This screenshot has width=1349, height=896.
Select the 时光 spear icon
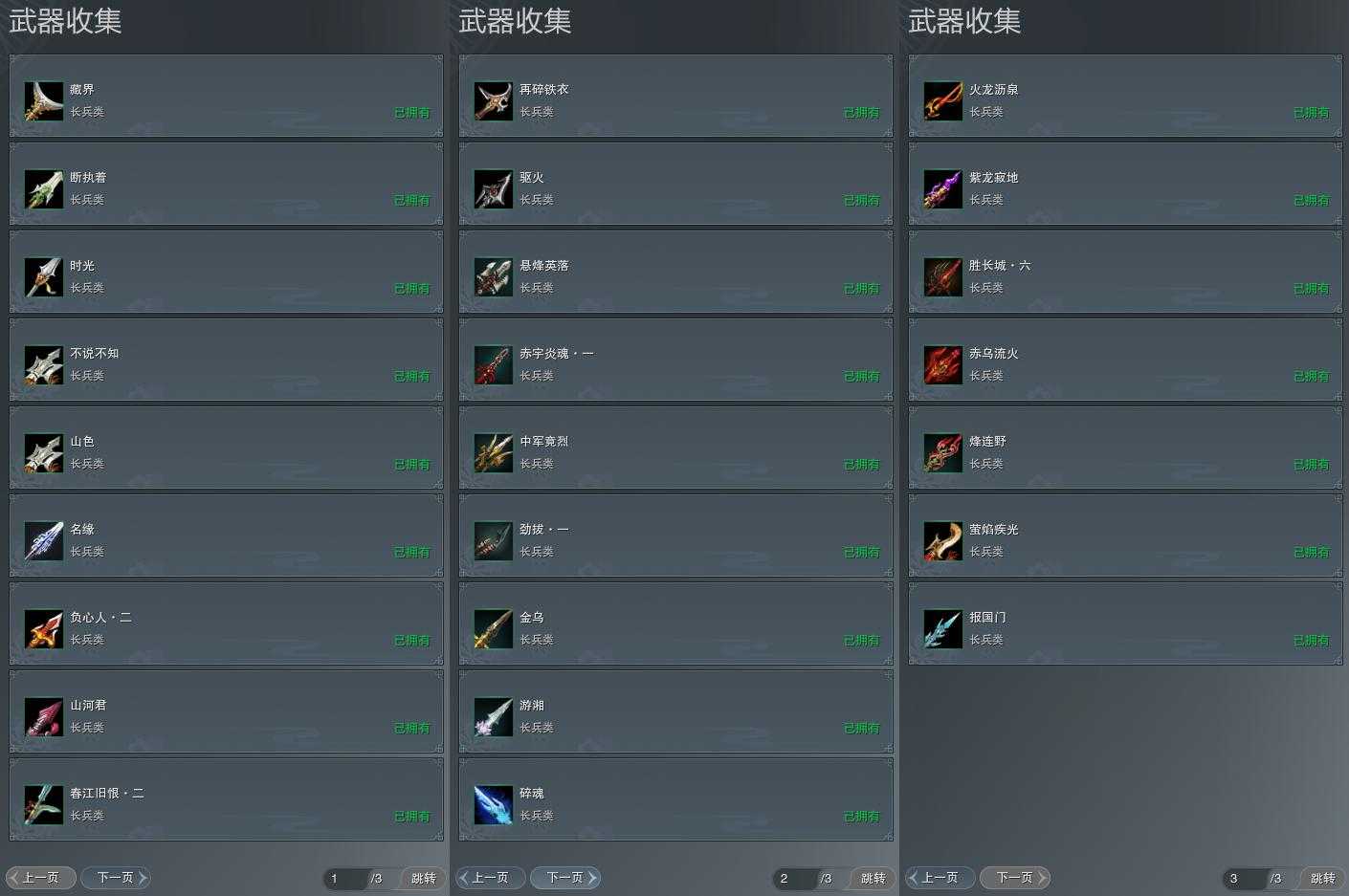click(x=44, y=277)
